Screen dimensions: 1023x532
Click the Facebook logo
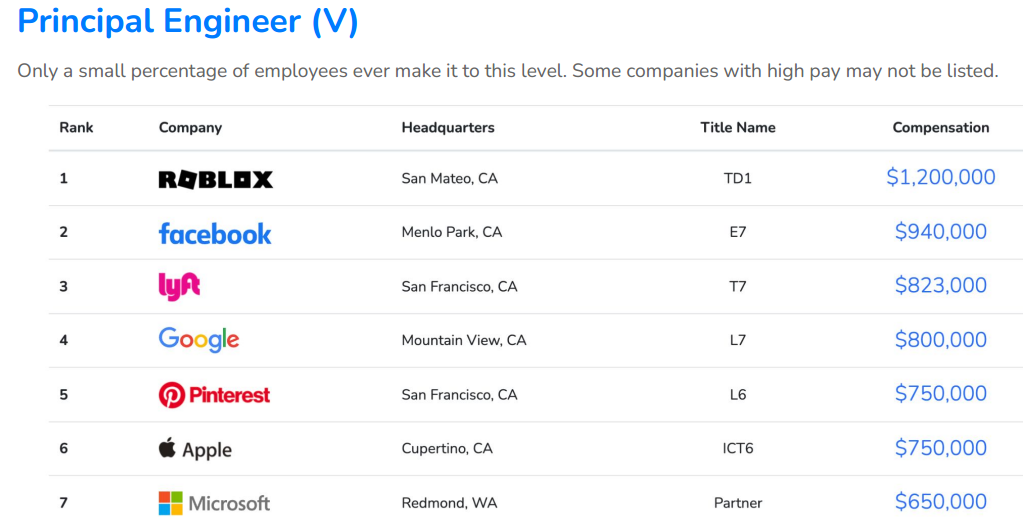tap(215, 233)
